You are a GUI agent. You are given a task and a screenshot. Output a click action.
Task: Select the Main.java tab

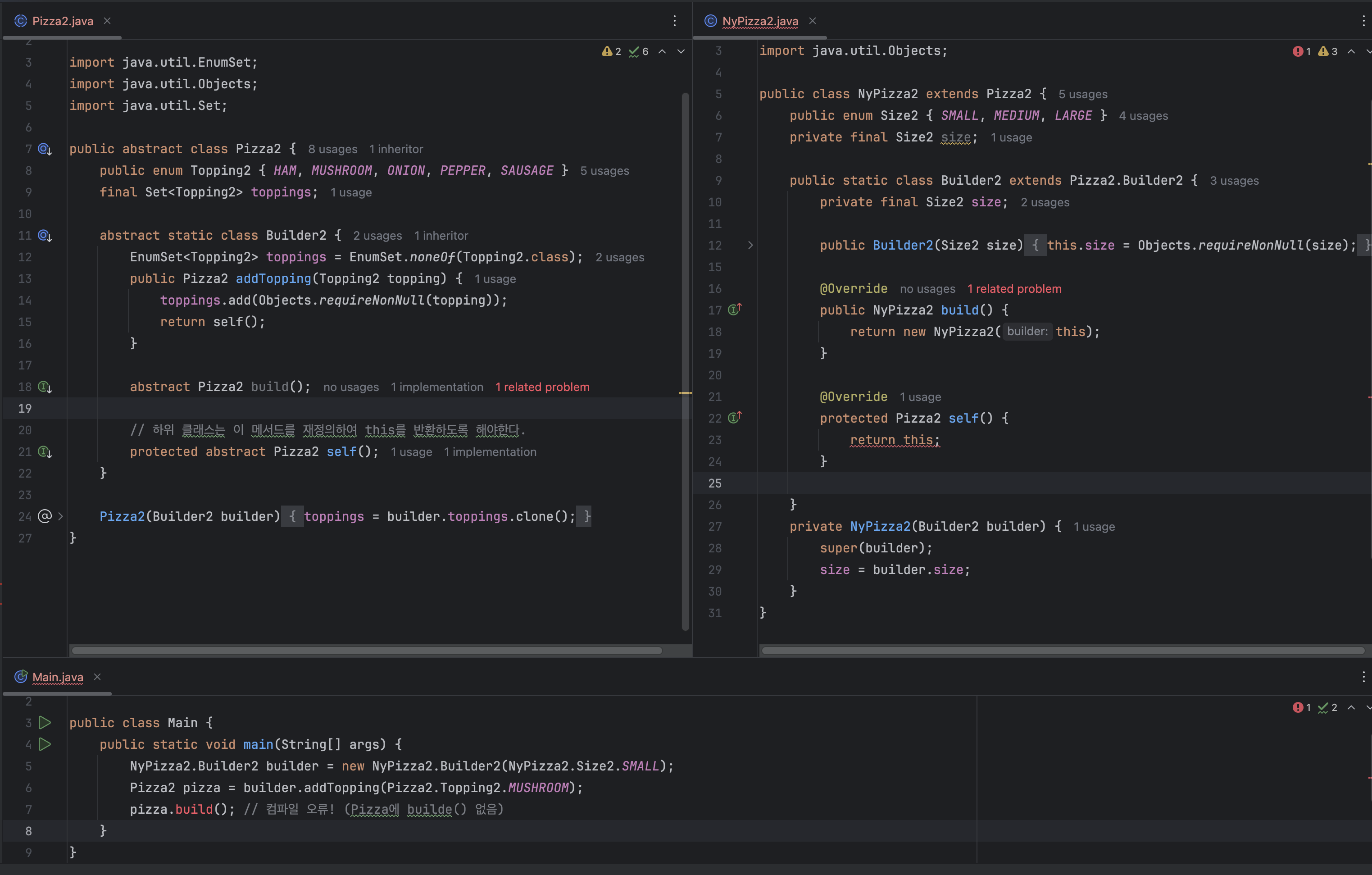pyautogui.click(x=57, y=677)
